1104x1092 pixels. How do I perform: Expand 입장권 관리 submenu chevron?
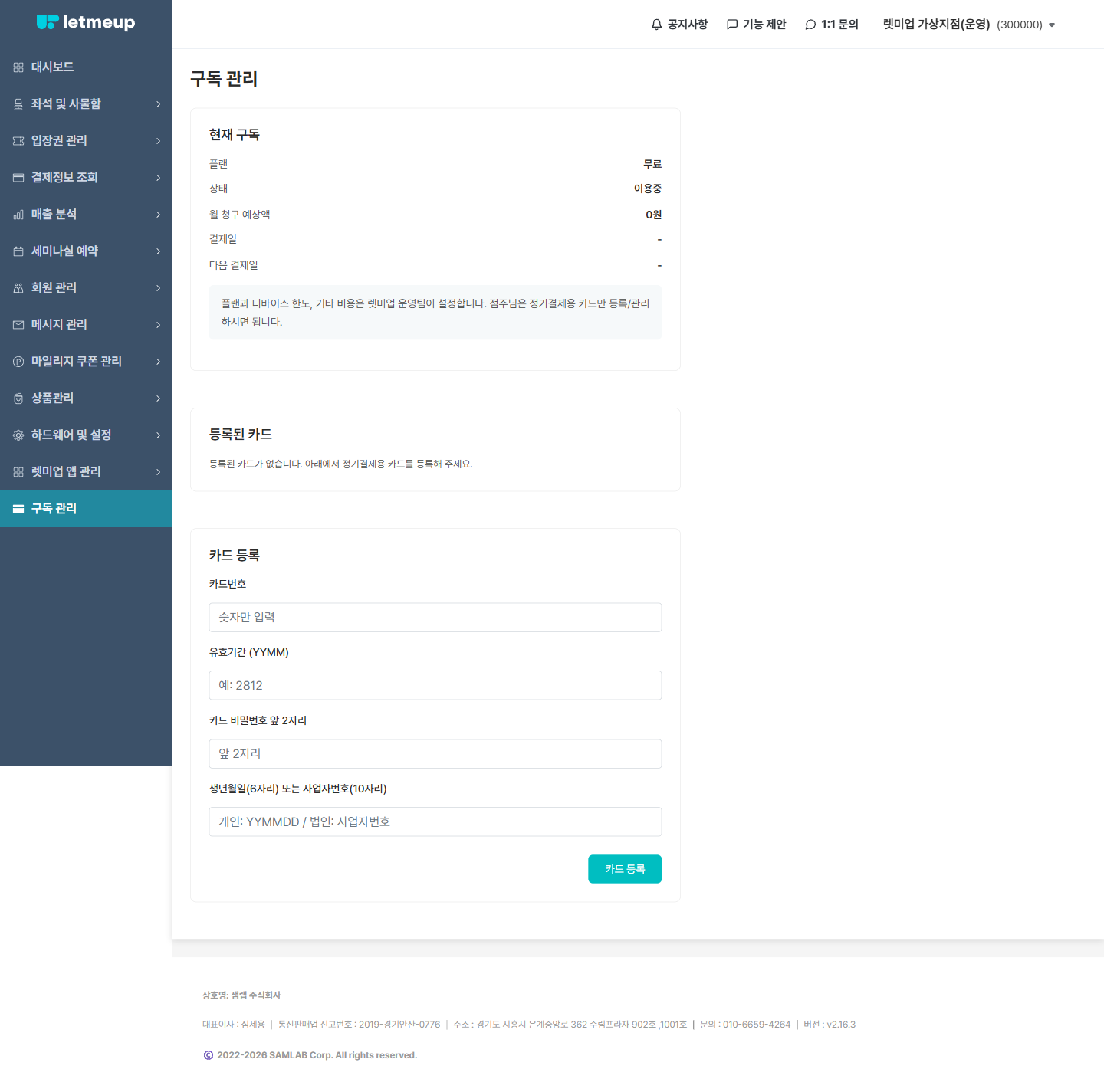159,141
